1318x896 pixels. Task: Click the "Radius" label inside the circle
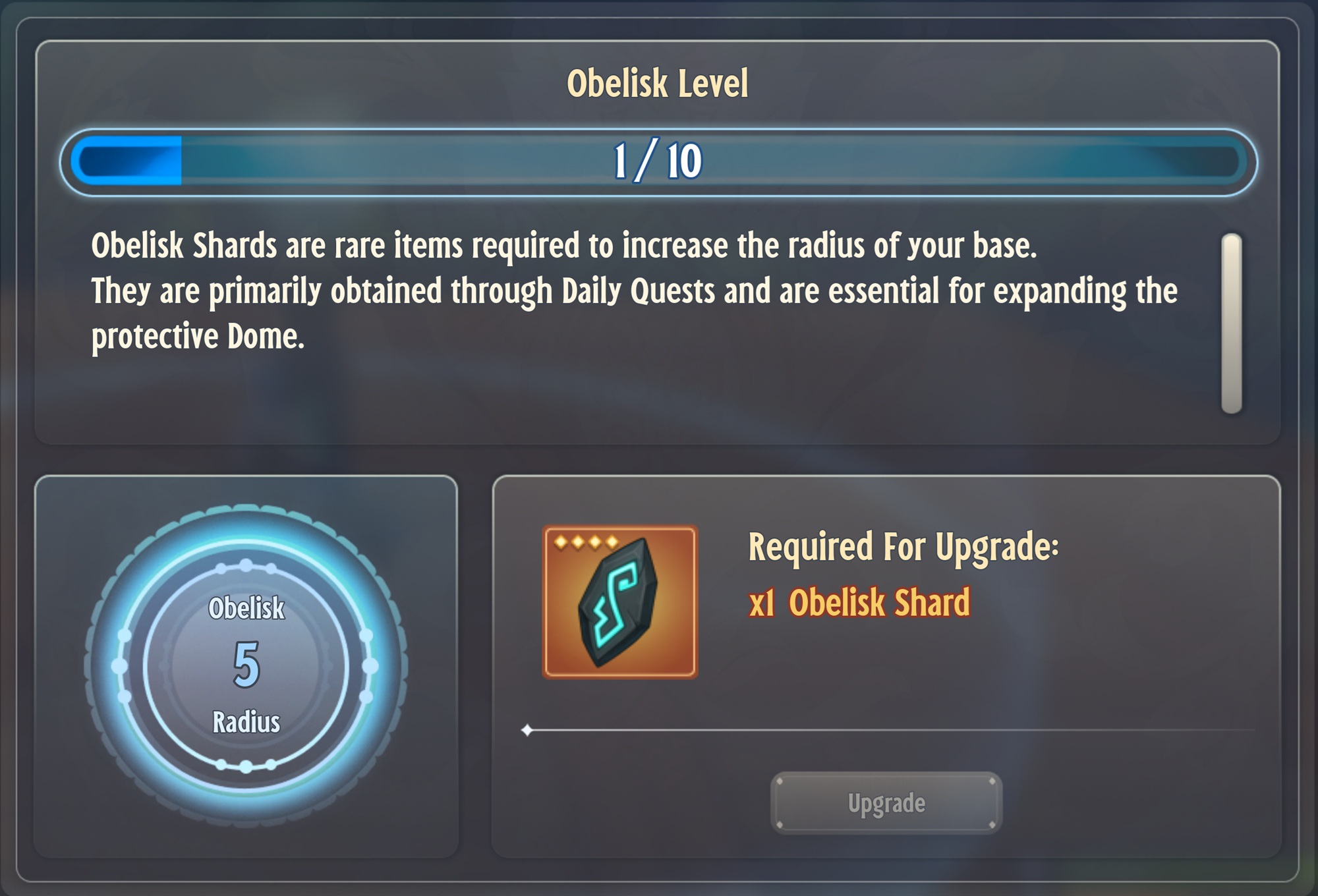[246, 723]
